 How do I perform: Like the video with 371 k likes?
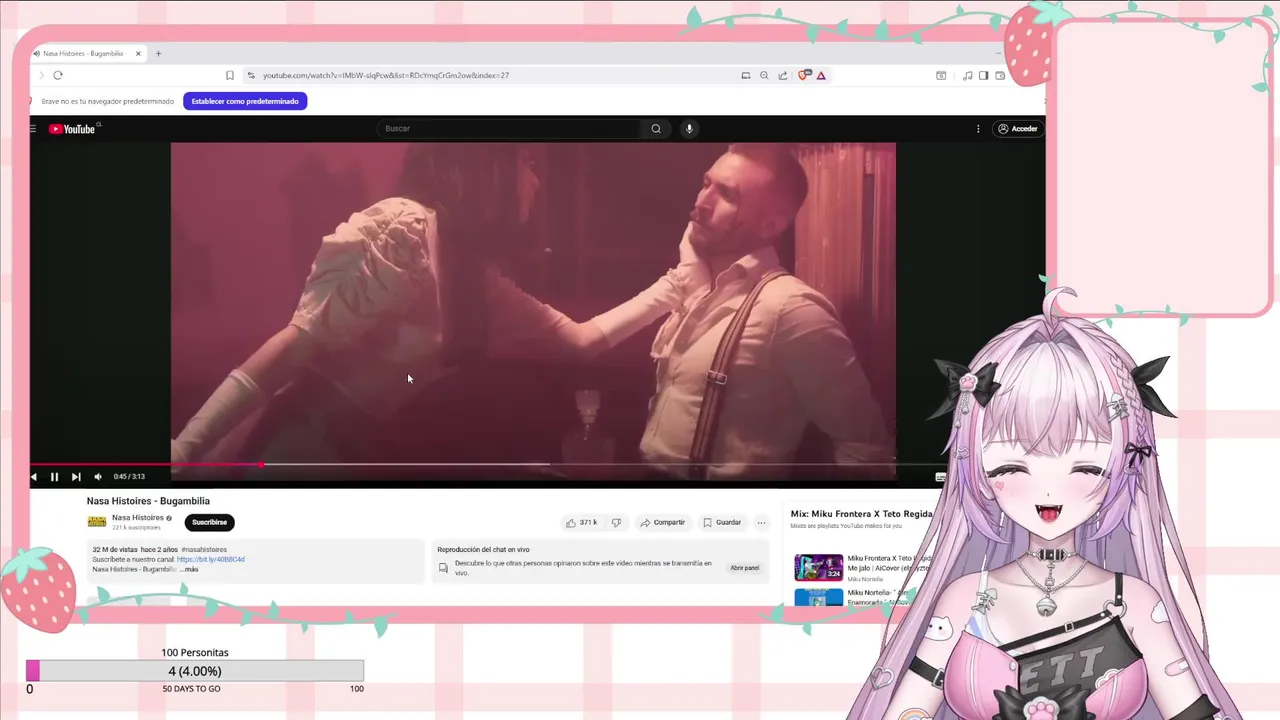(x=582, y=522)
